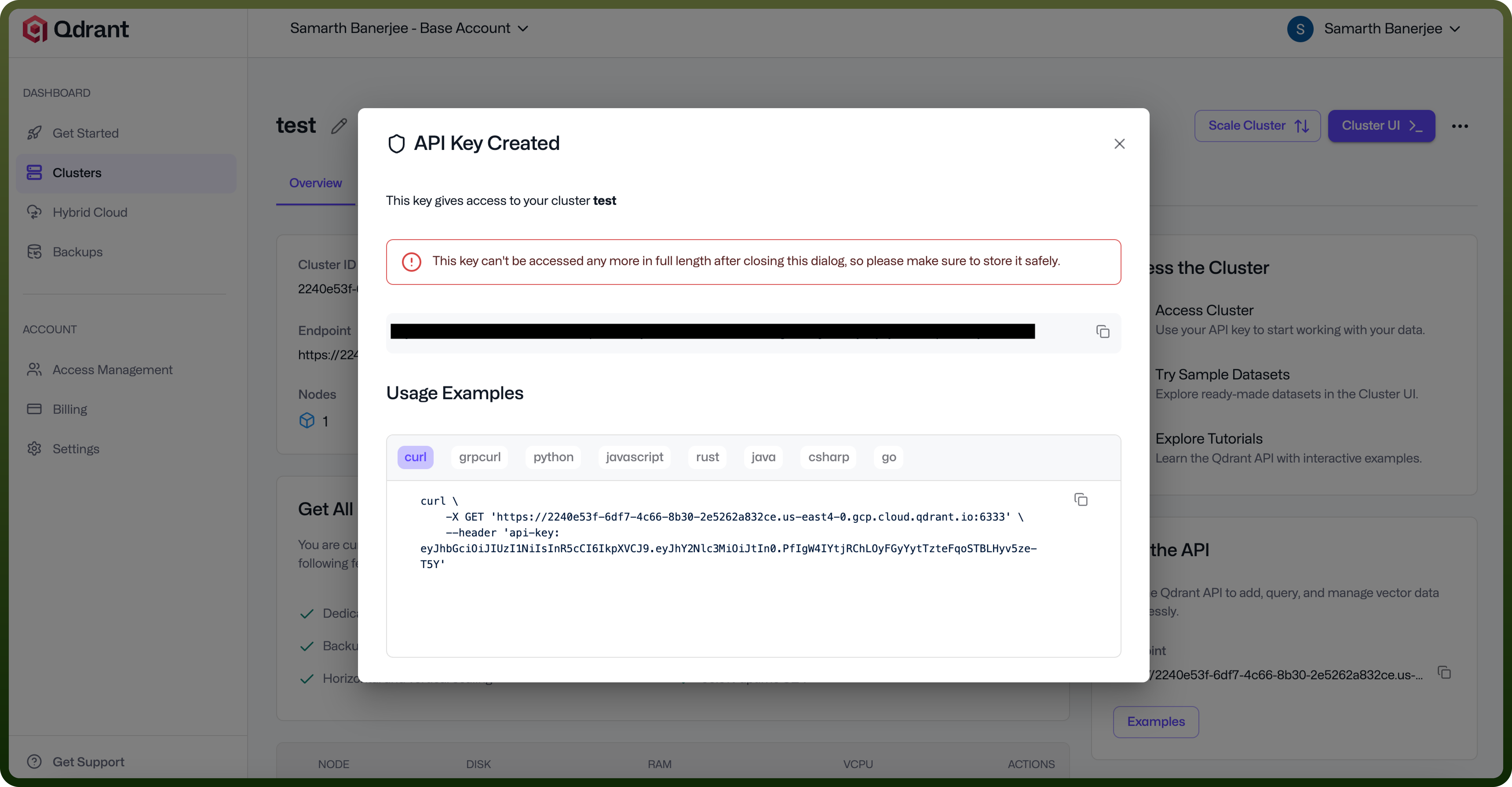The image size is (1512, 787).
Task: Click the curl code snippet text
Action: tap(729, 533)
